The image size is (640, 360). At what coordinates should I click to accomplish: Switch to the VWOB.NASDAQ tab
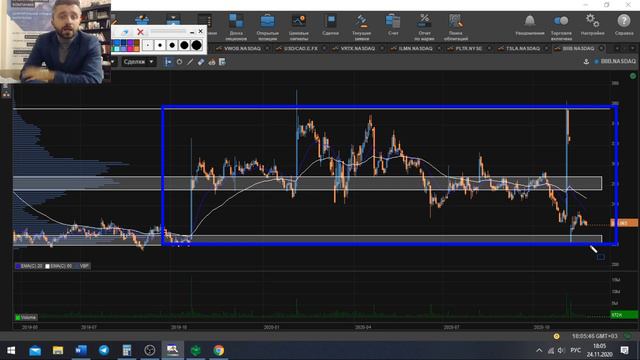click(242, 49)
